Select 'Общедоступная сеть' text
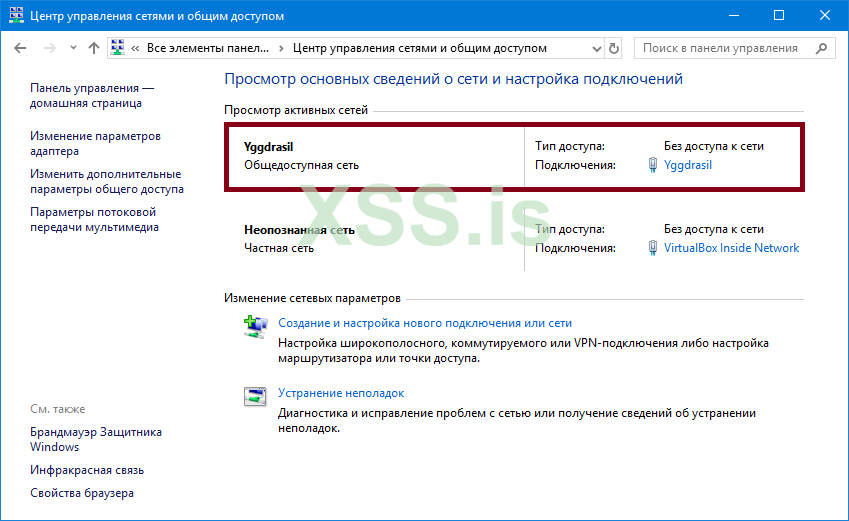Image resolution: width=849 pixels, height=521 pixels. click(x=301, y=165)
